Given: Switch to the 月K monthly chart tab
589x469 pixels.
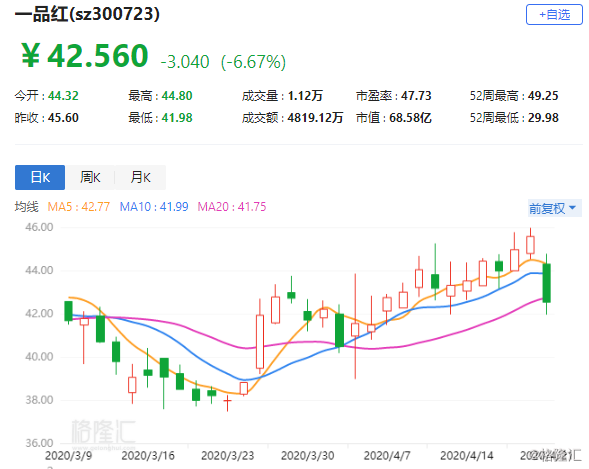Looking at the screenshot, I should click(x=140, y=177).
